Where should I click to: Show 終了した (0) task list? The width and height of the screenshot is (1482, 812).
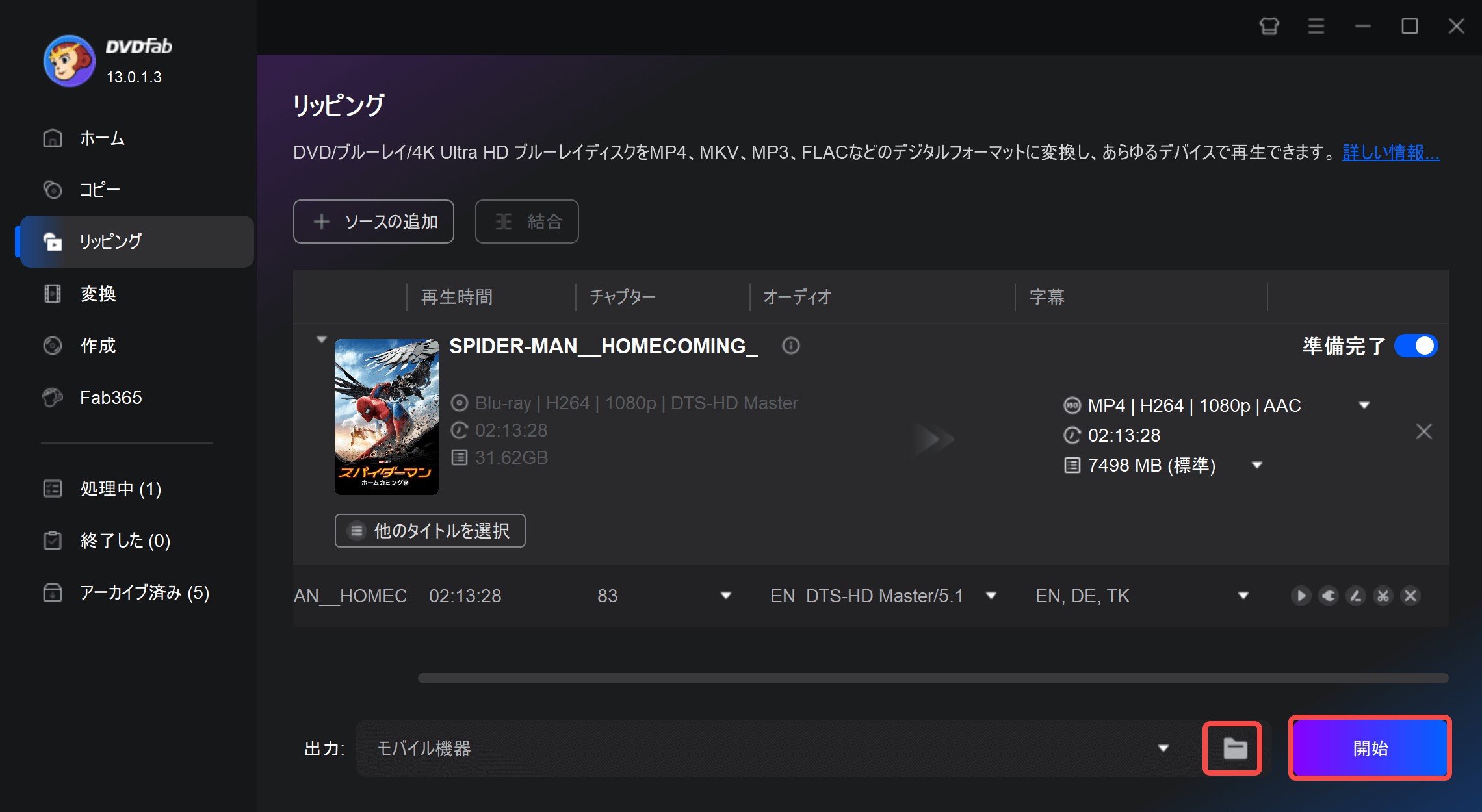136,540
